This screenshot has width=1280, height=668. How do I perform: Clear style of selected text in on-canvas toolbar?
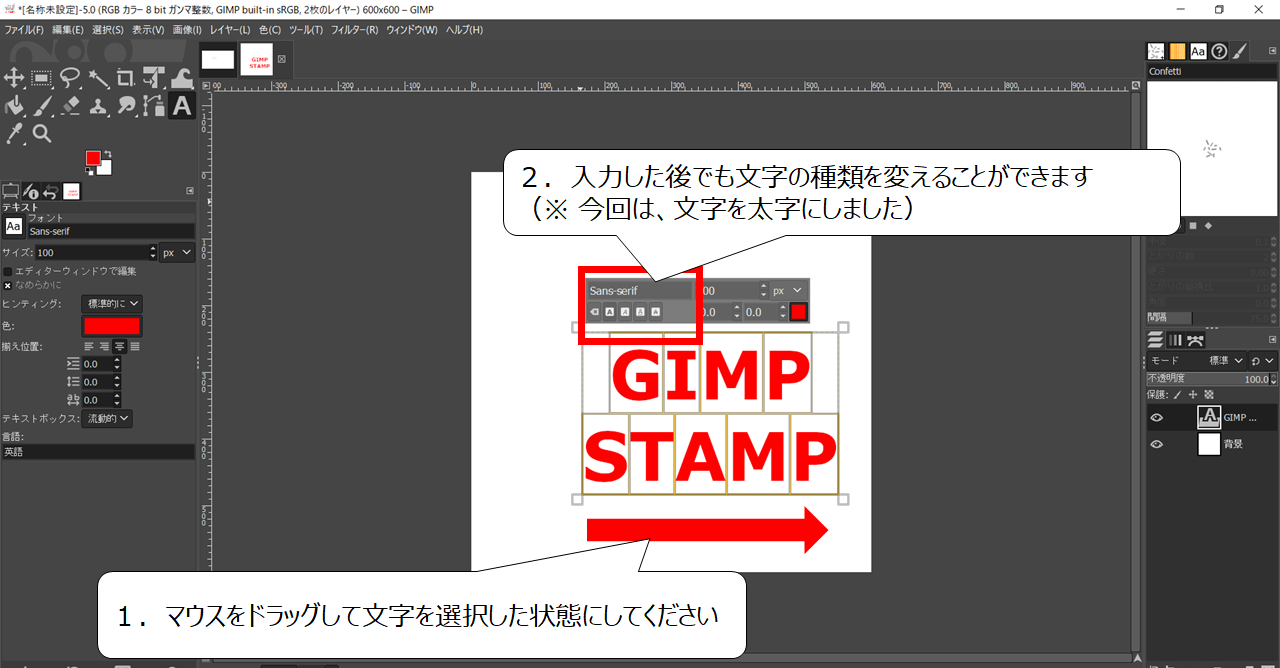point(594,312)
